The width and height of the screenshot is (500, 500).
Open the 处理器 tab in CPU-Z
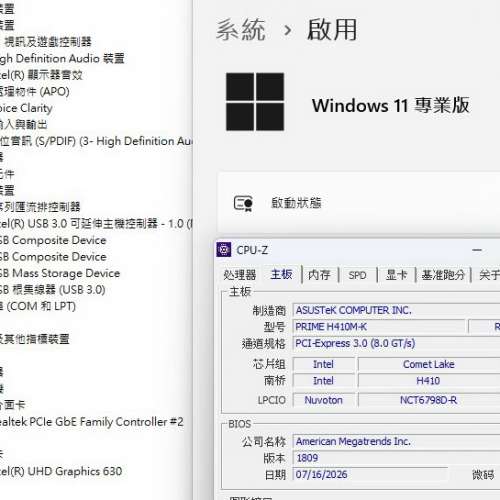[240, 275]
